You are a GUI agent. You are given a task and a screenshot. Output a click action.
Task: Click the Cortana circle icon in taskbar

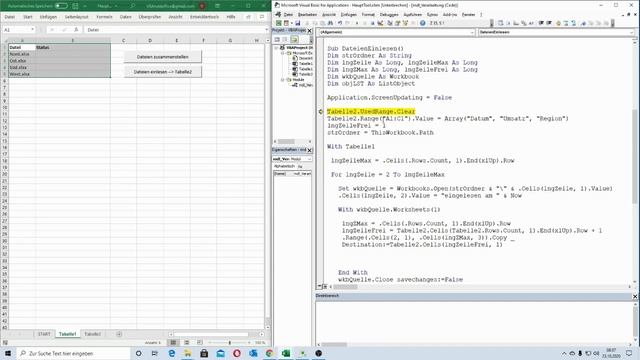coord(138,353)
